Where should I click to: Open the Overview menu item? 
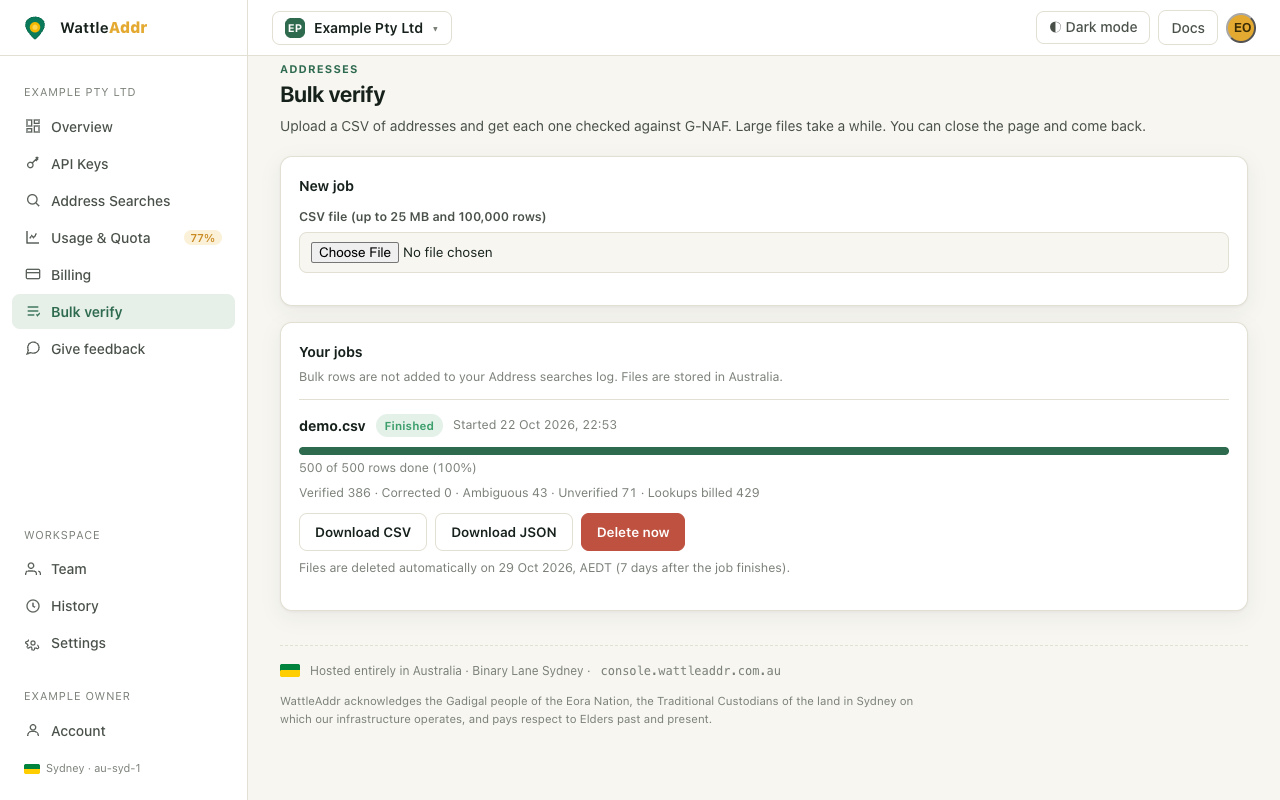click(x=123, y=126)
